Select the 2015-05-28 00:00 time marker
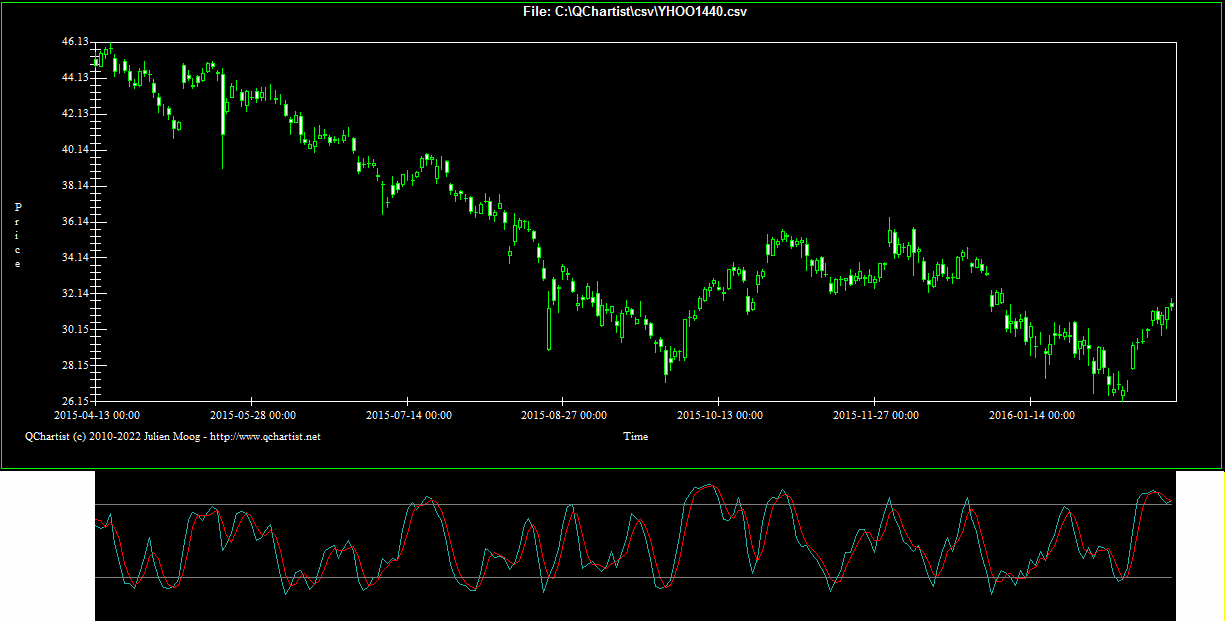 (x=253, y=415)
